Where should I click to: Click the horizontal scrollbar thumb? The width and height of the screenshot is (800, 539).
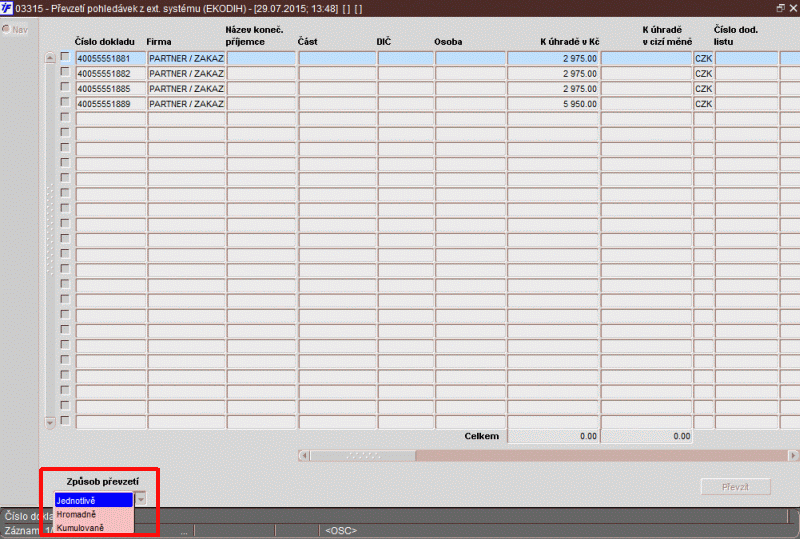point(363,455)
